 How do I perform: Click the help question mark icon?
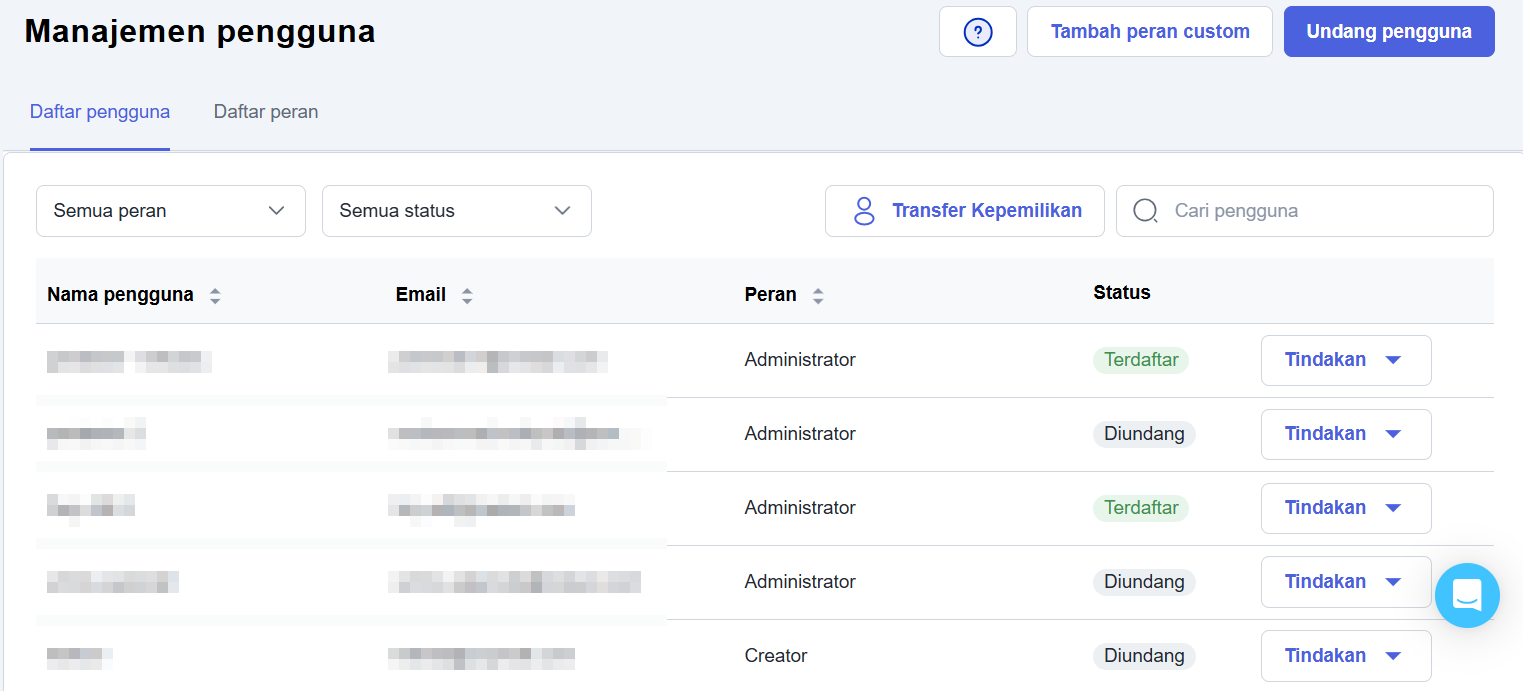977,32
